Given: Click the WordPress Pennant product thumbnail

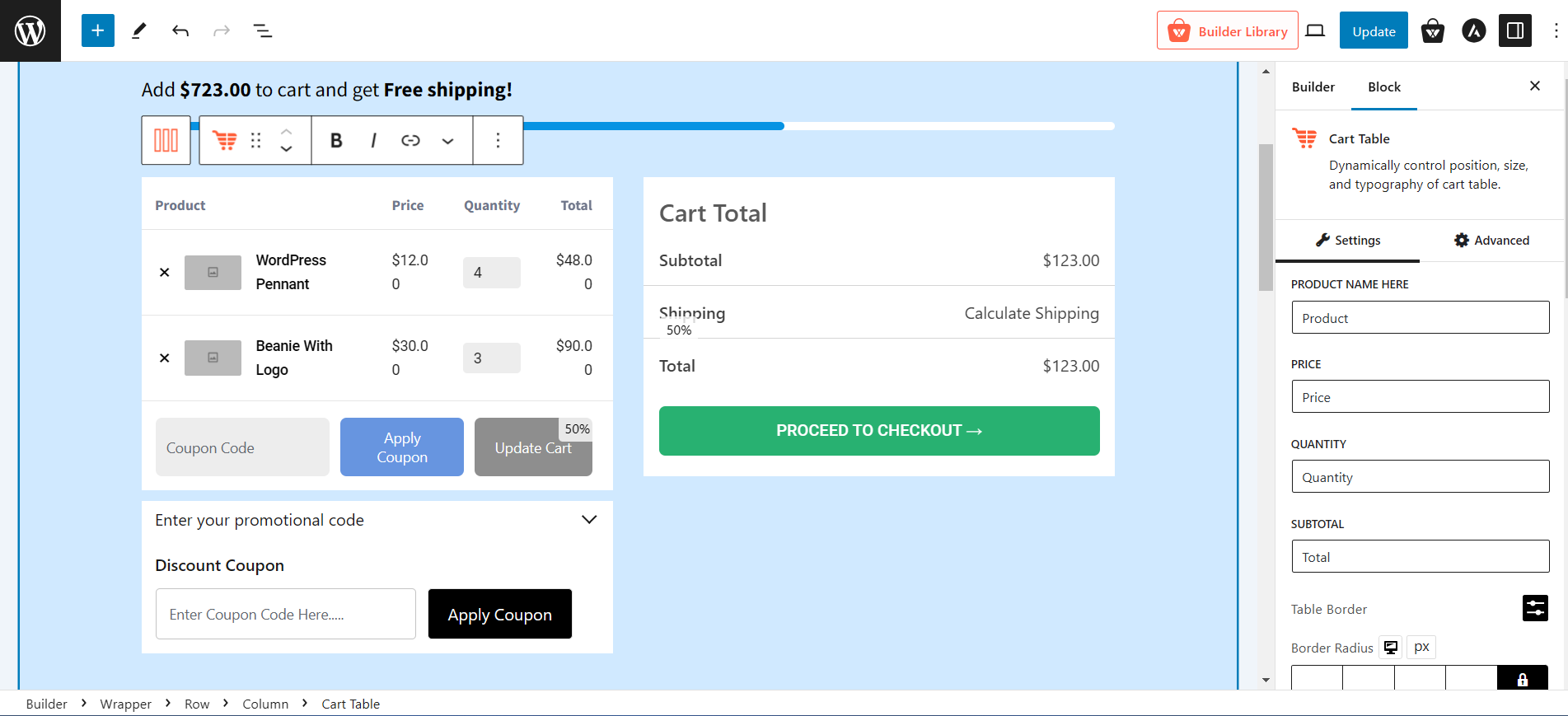Looking at the screenshot, I should point(213,272).
